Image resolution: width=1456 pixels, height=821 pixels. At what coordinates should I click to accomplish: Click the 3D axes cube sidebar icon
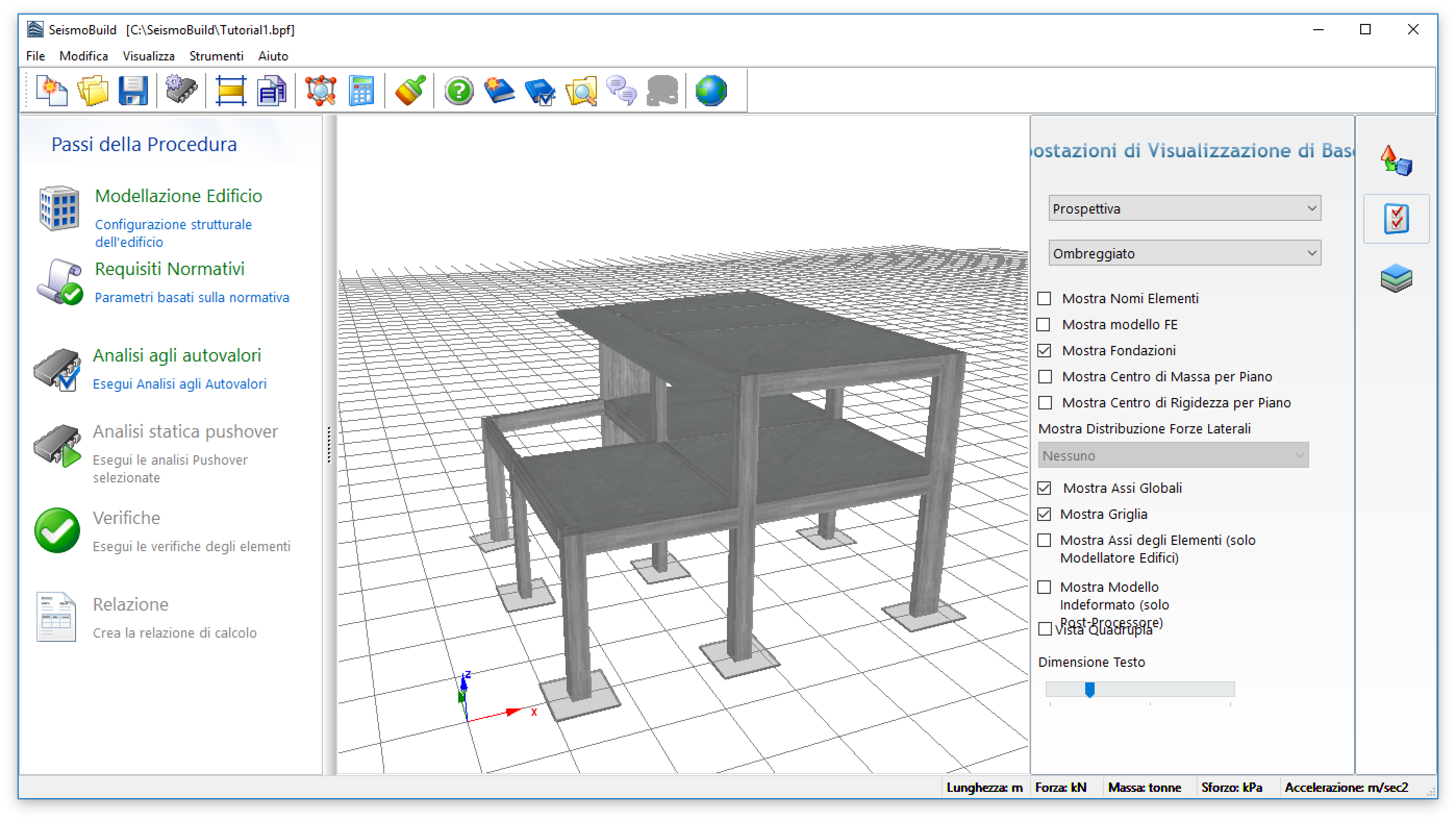pyautogui.click(x=1396, y=161)
